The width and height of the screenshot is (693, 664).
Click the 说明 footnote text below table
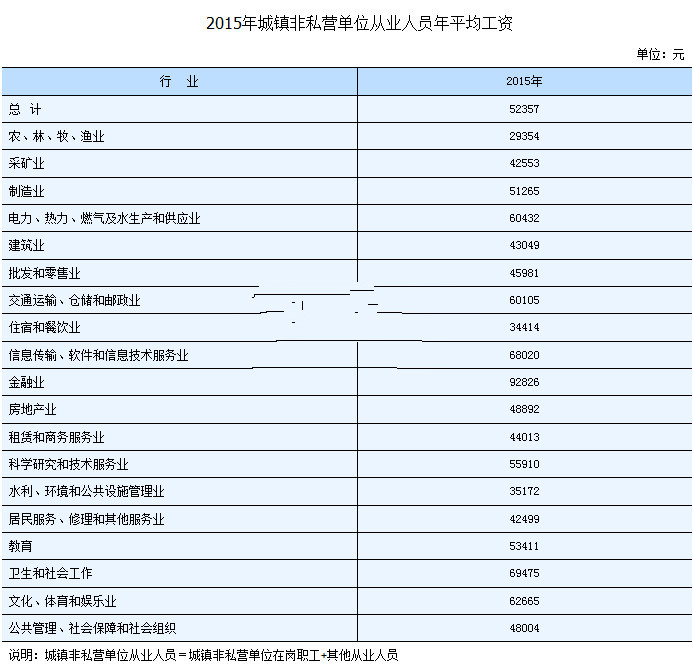(202, 655)
